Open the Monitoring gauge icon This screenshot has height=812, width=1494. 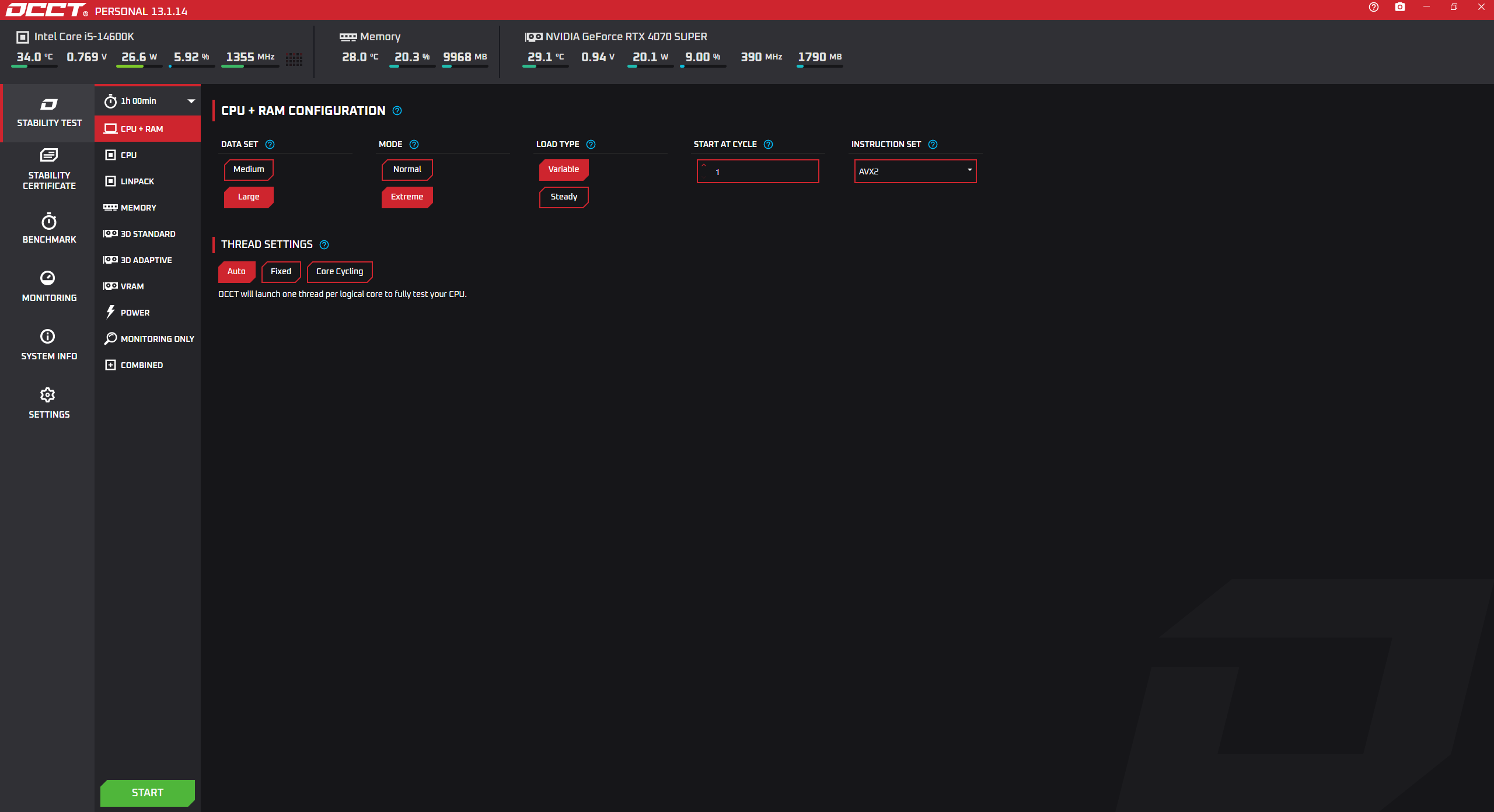coord(48,278)
